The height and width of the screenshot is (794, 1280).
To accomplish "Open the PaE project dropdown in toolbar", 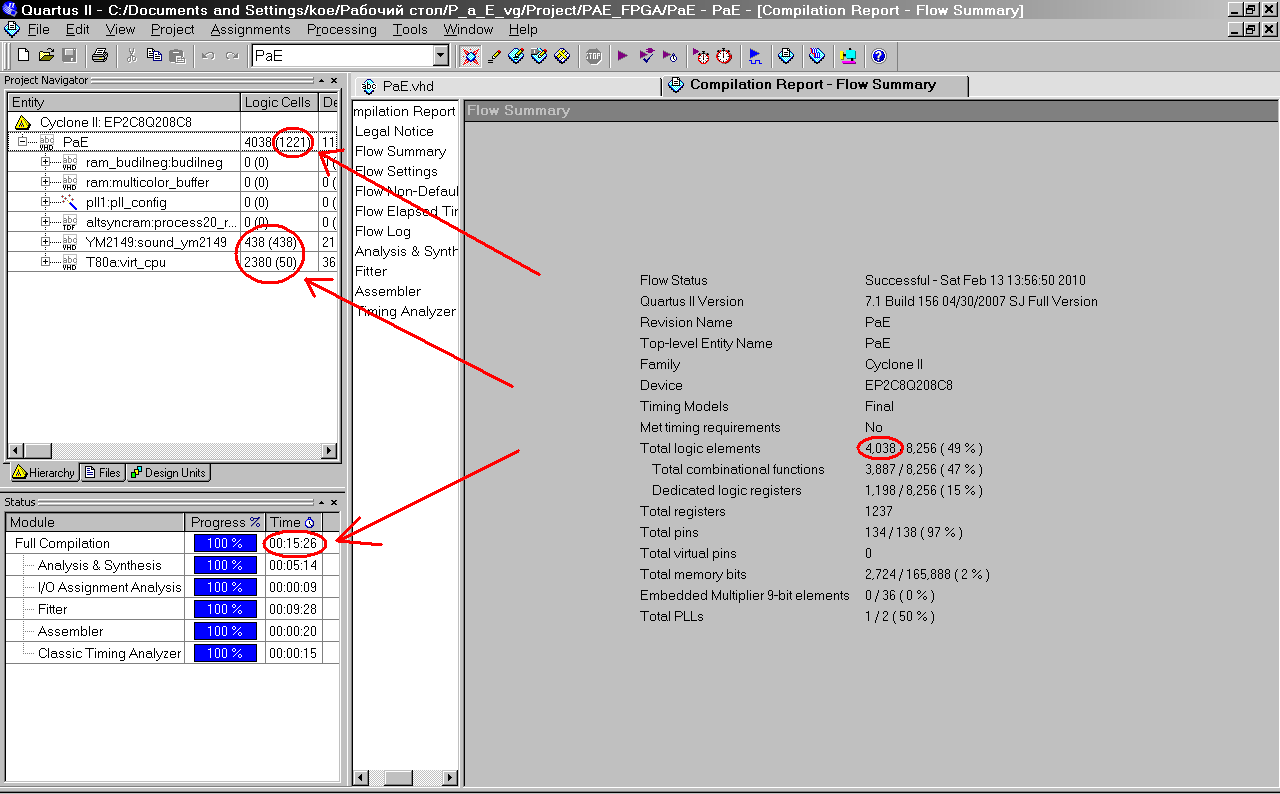I will [x=440, y=56].
